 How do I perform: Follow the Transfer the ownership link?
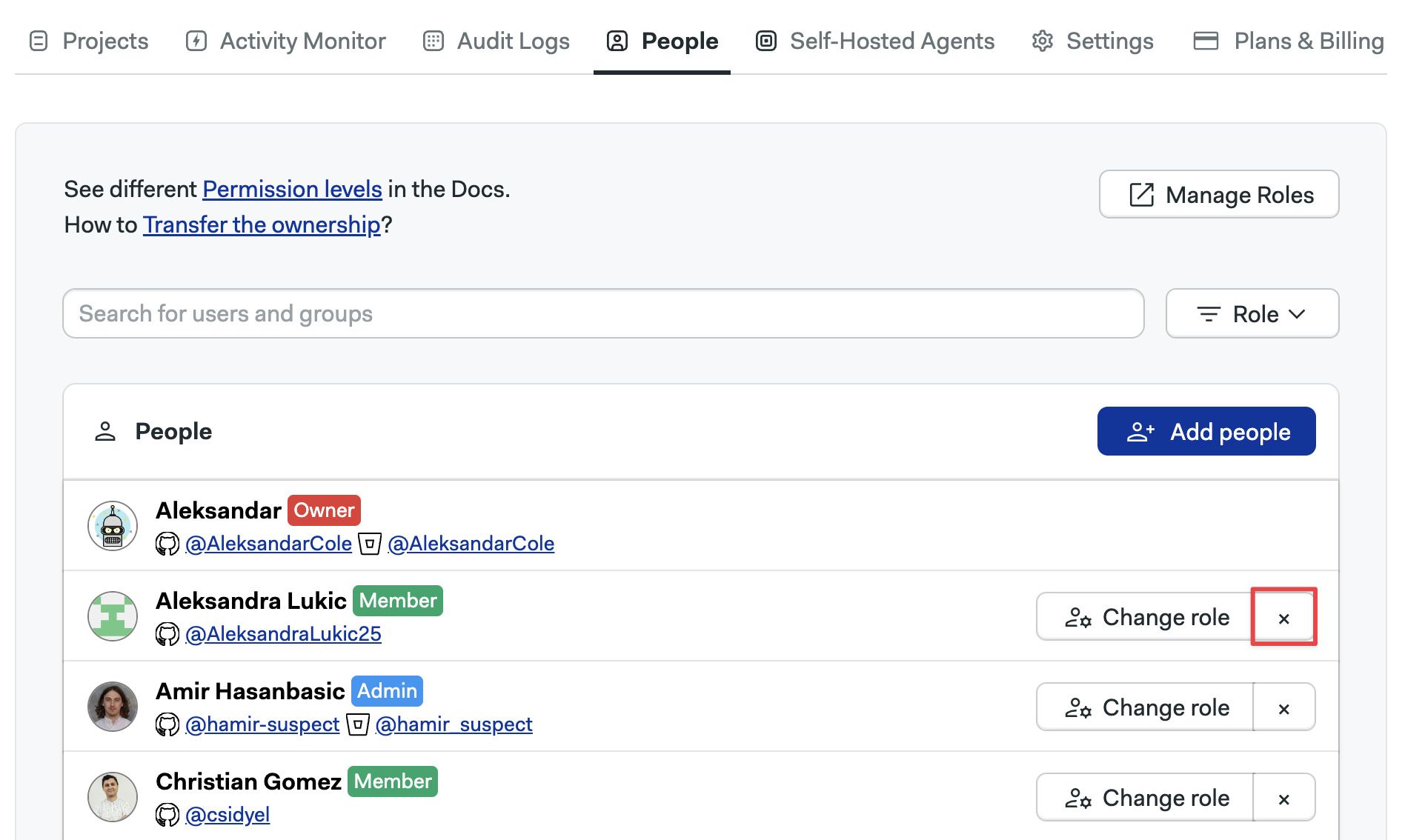(x=262, y=224)
